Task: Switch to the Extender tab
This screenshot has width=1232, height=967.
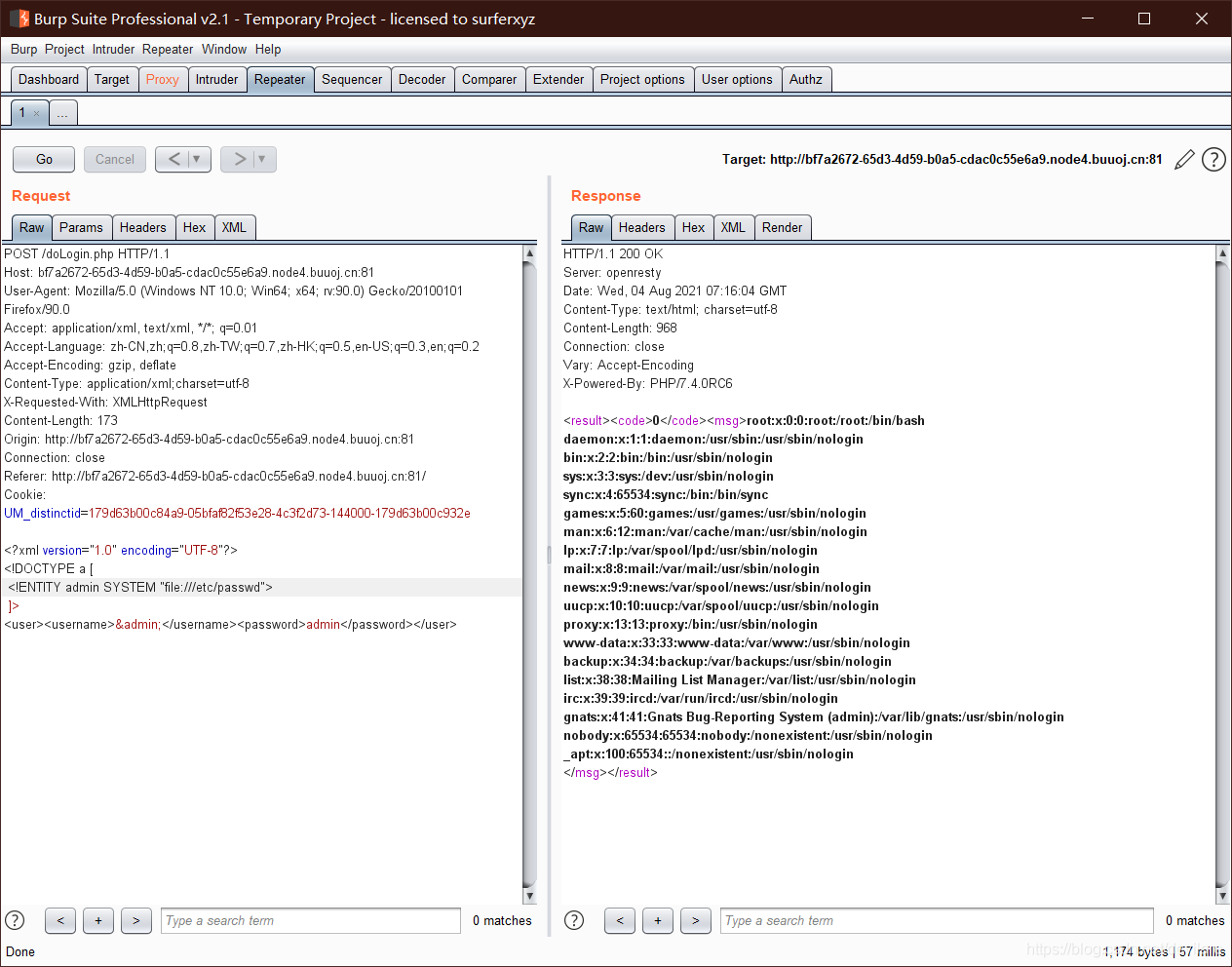Action: (558, 80)
